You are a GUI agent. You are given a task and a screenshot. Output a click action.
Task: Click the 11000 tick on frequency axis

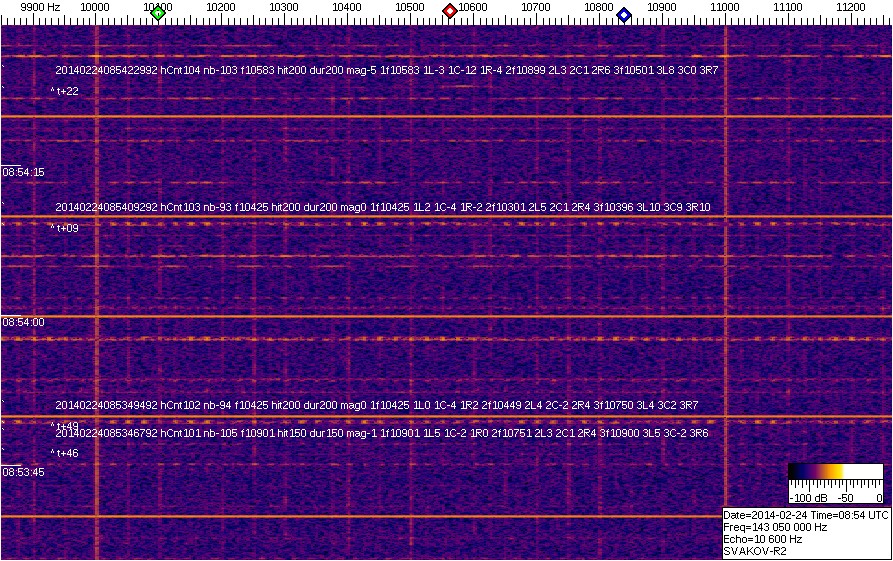click(x=724, y=7)
